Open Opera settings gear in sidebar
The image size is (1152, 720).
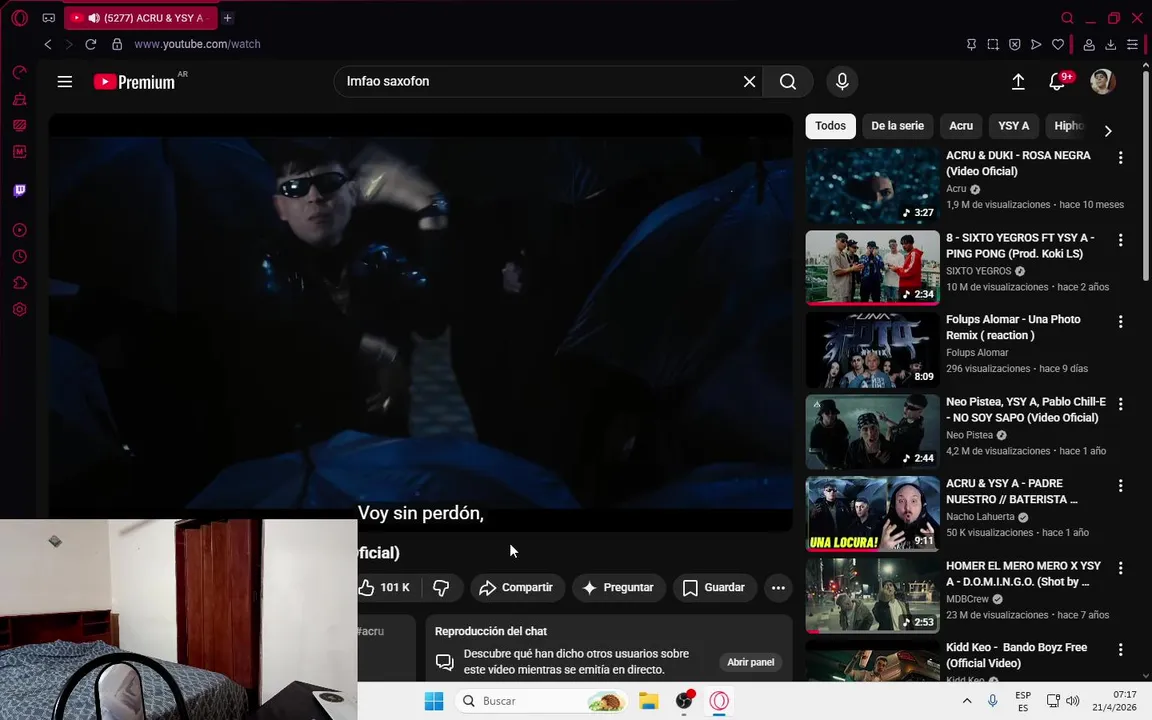(20, 309)
